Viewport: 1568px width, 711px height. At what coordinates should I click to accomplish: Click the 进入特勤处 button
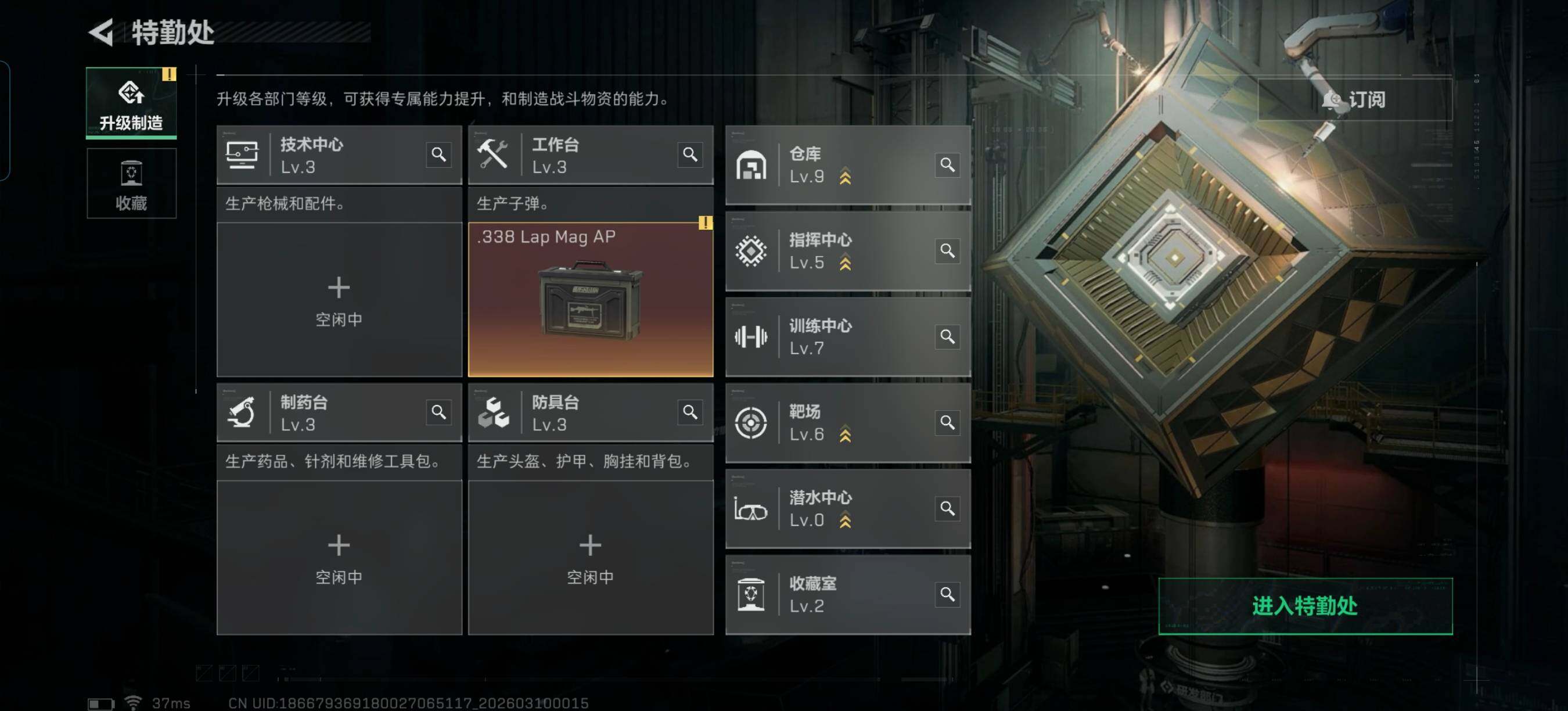[1305, 606]
